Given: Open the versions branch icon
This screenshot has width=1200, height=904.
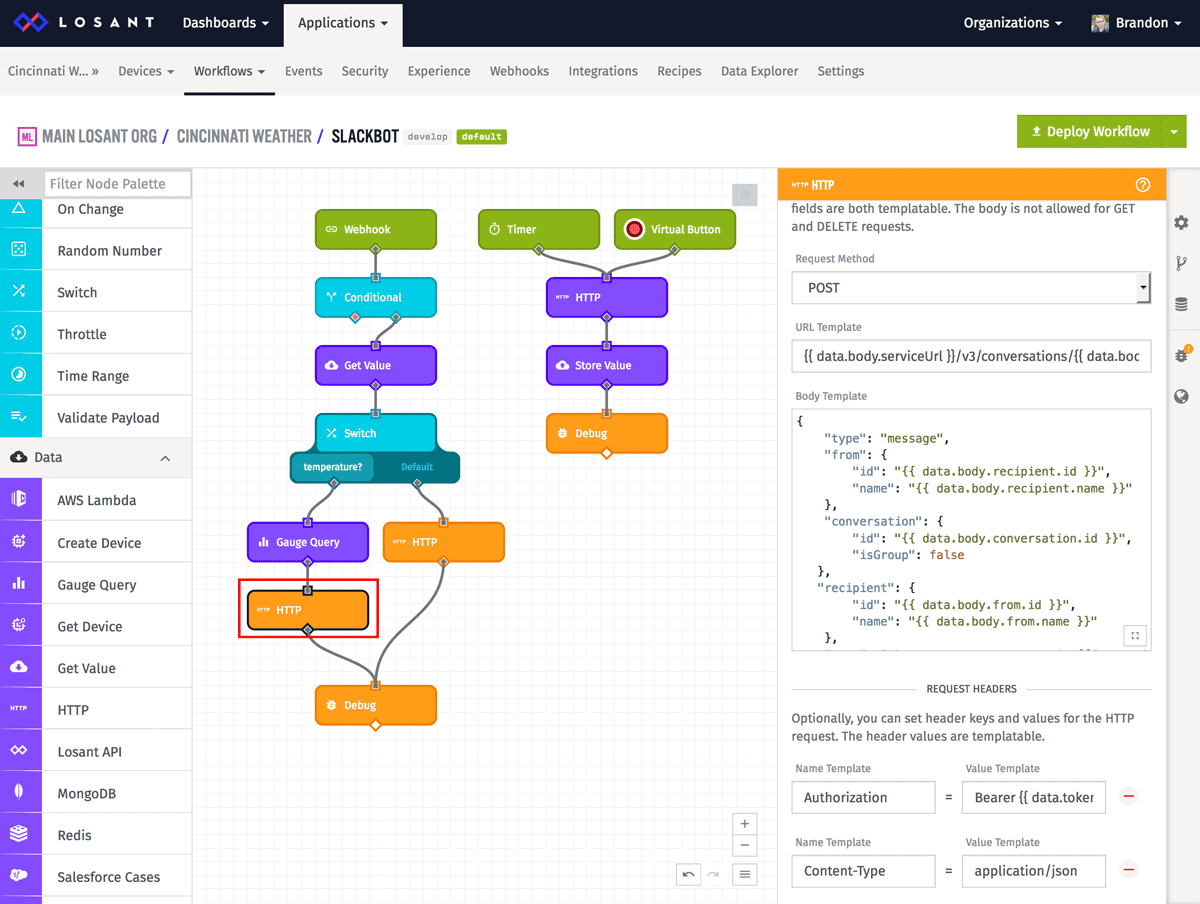Looking at the screenshot, I should click(x=1181, y=264).
